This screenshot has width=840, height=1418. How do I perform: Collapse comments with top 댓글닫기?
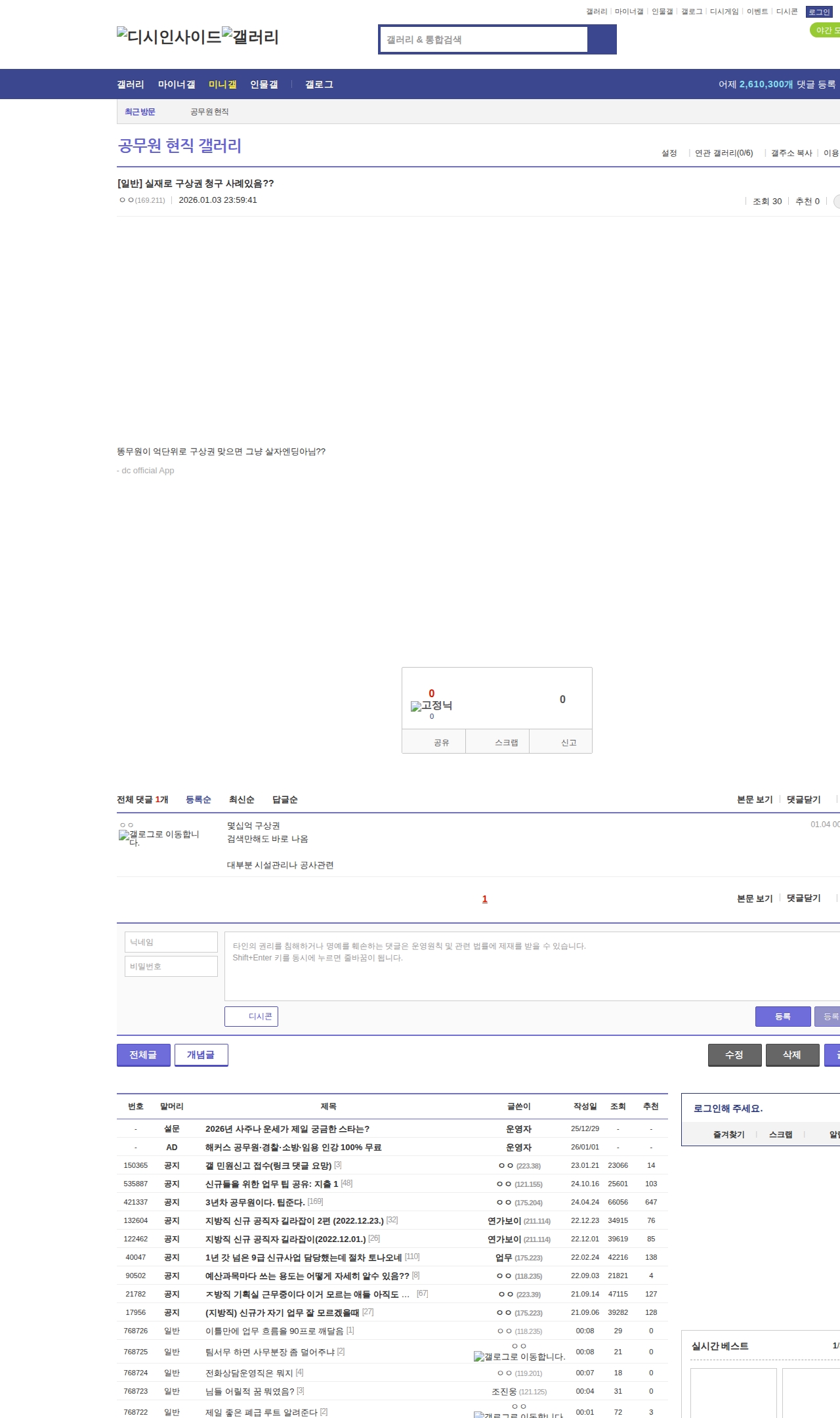click(803, 800)
